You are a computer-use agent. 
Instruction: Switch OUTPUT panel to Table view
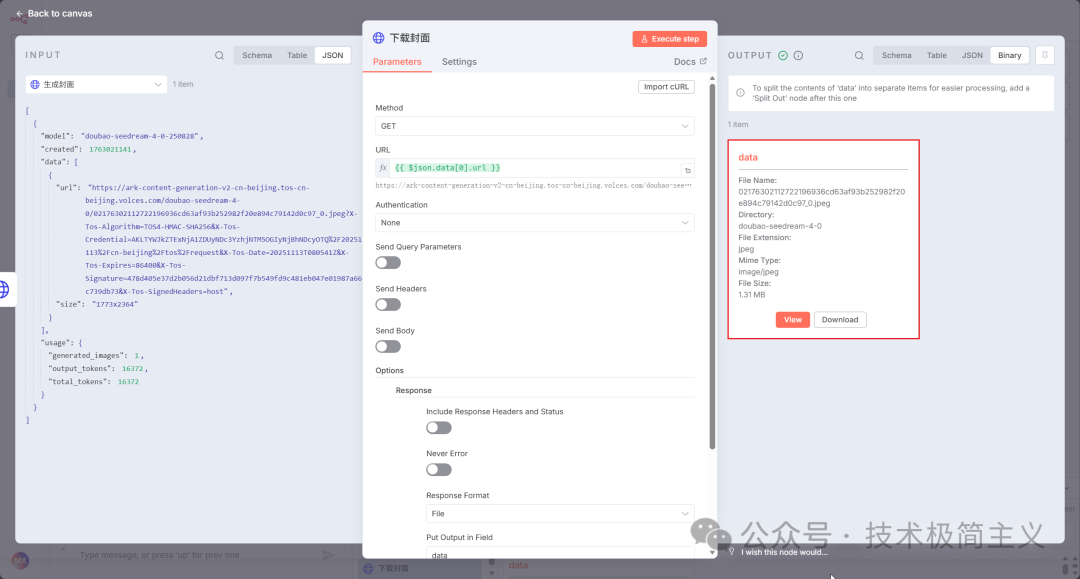pos(937,55)
